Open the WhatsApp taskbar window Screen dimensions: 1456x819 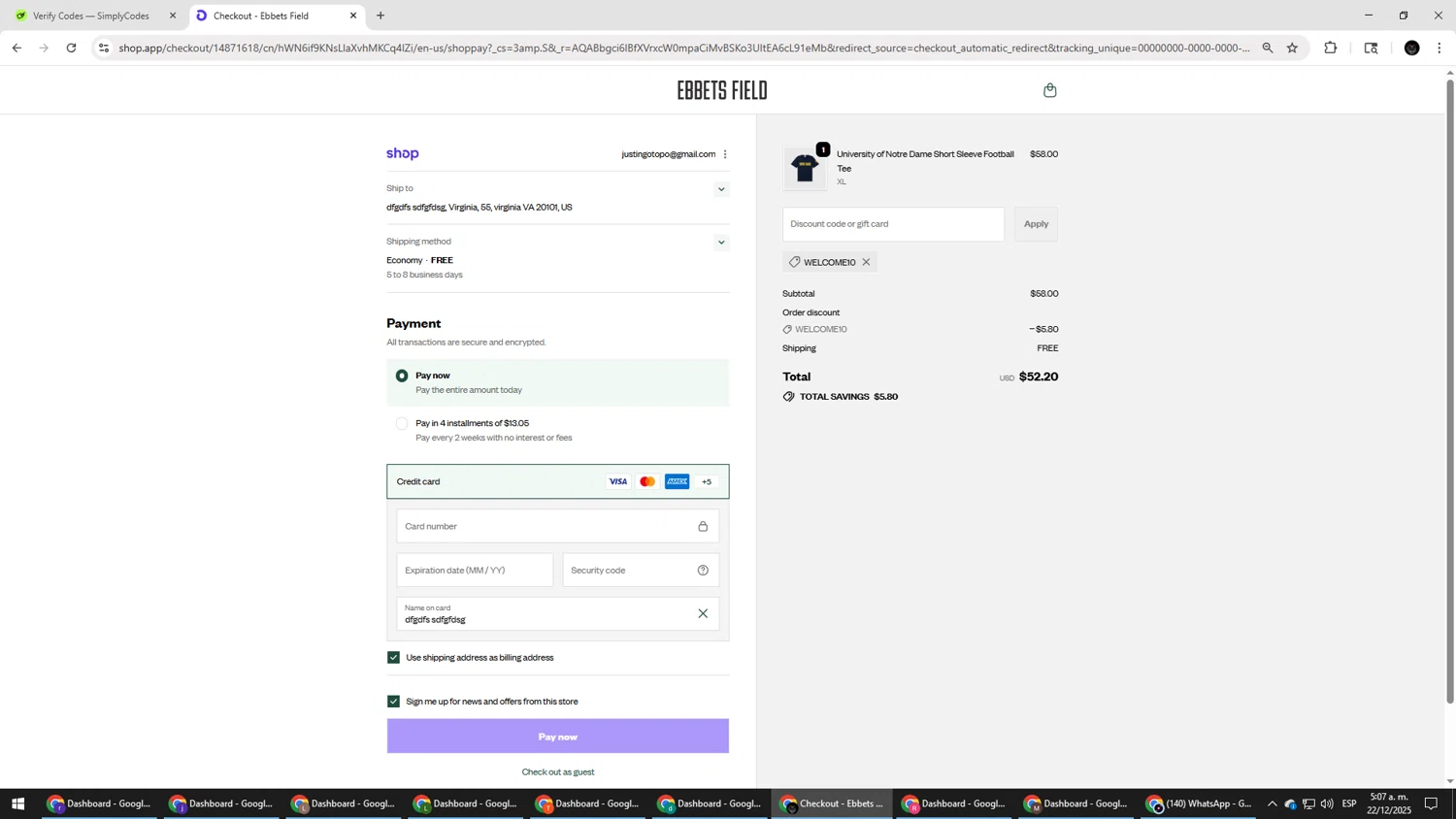1199,803
